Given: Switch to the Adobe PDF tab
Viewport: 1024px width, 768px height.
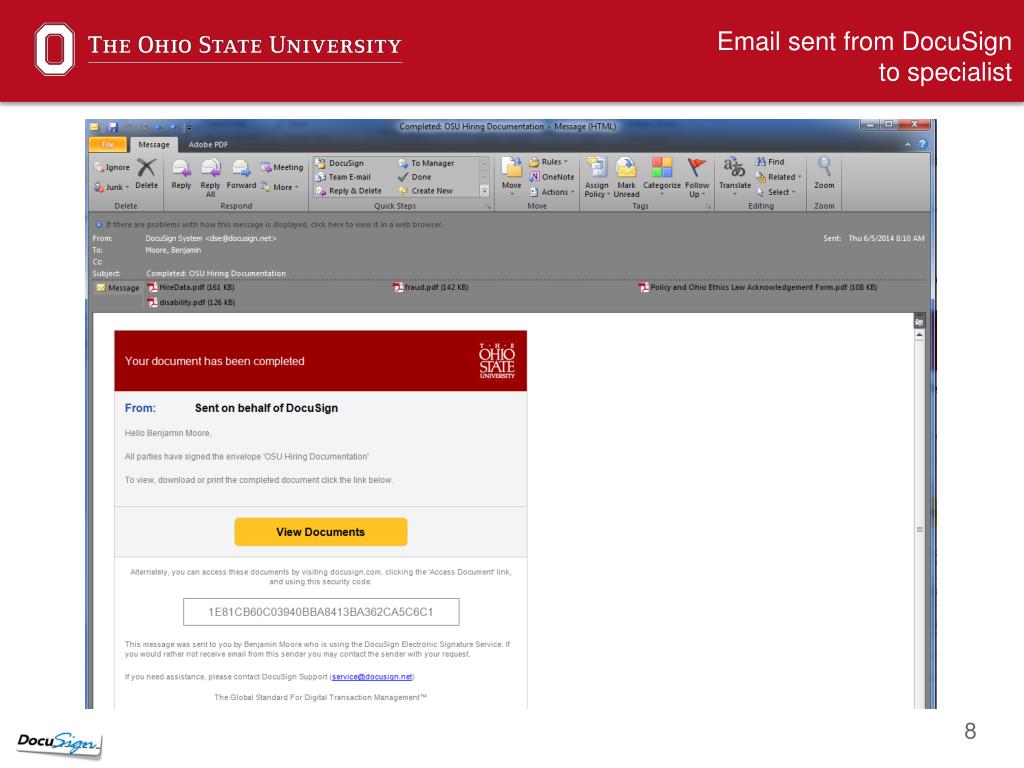Looking at the screenshot, I should [x=208, y=144].
